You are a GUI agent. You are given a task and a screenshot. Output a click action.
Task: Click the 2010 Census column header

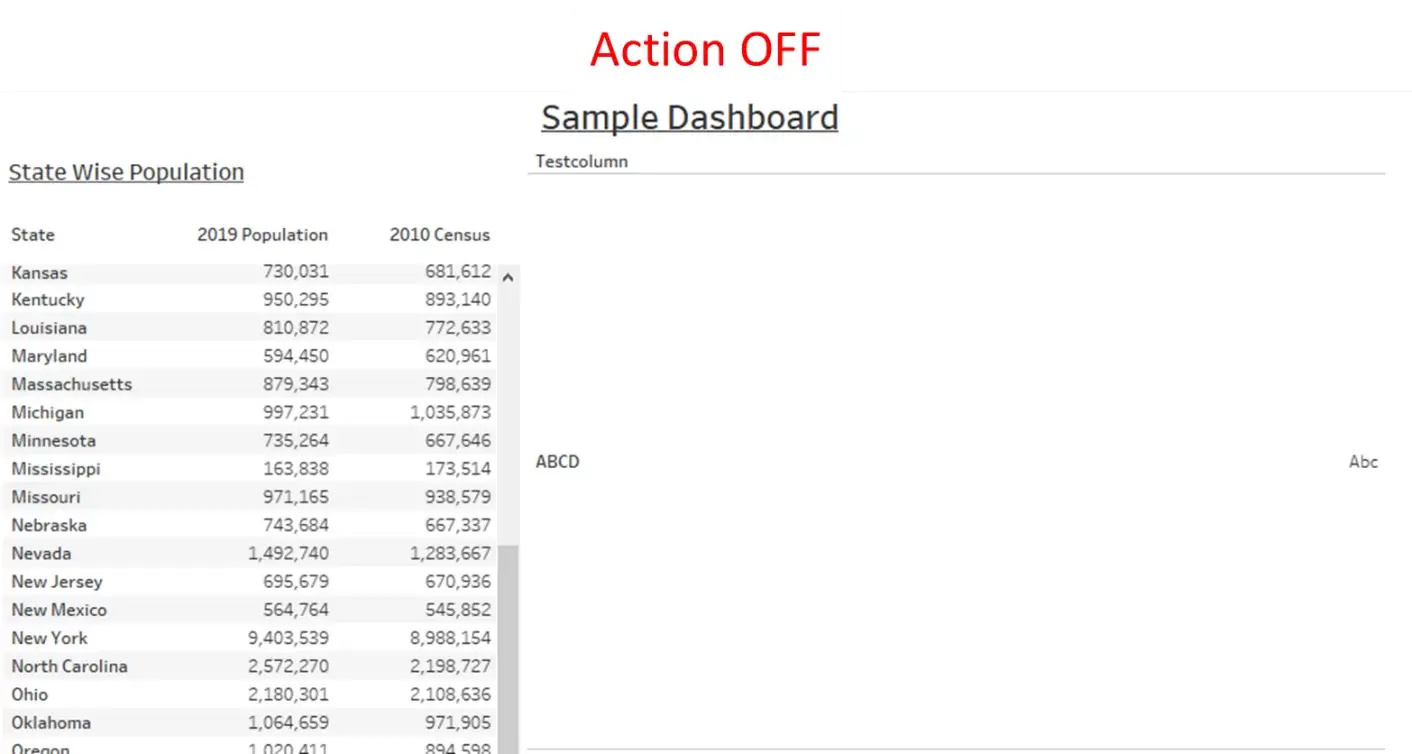click(440, 235)
